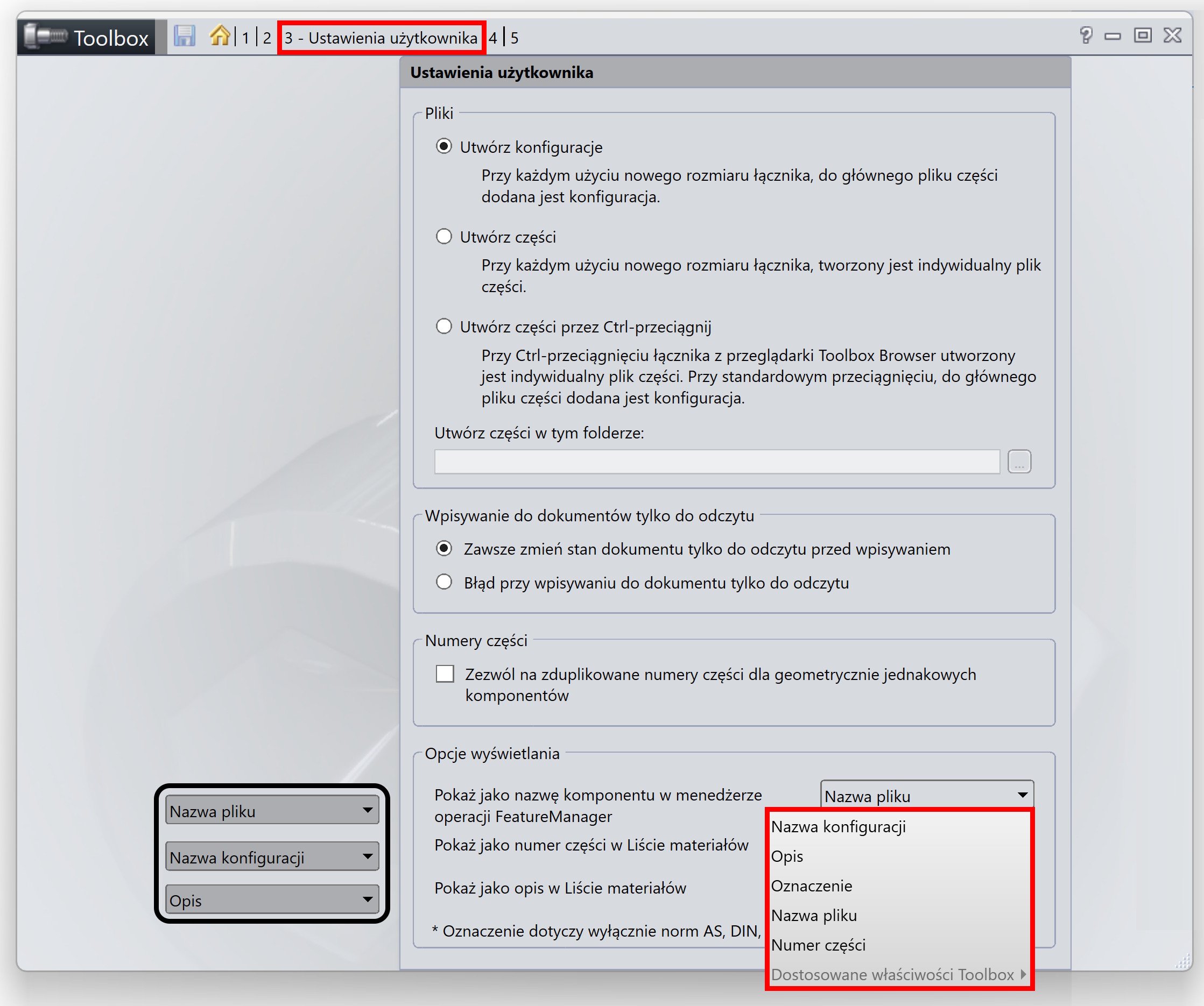Screen dimensions: 1204x1006
Task: Close the Toolbox settings window
Action: click(x=1172, y=36)
